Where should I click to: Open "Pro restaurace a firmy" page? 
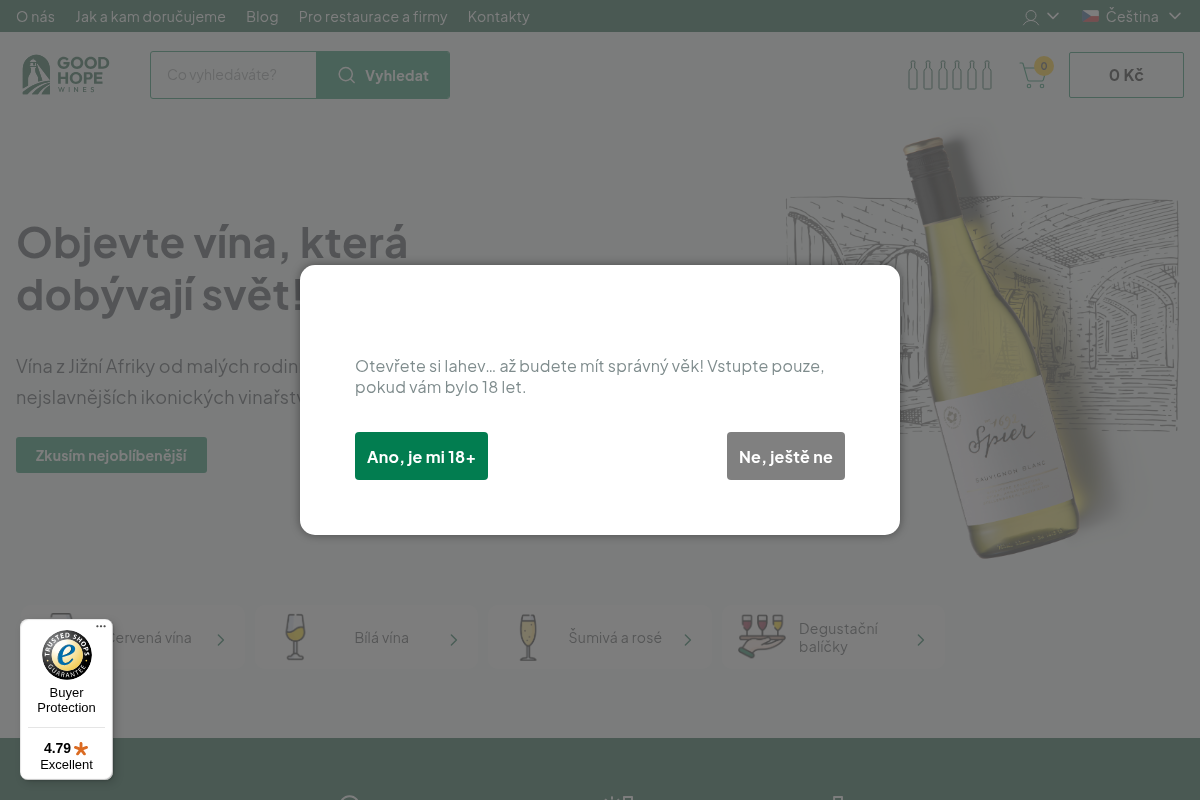[x=373, y=17]
